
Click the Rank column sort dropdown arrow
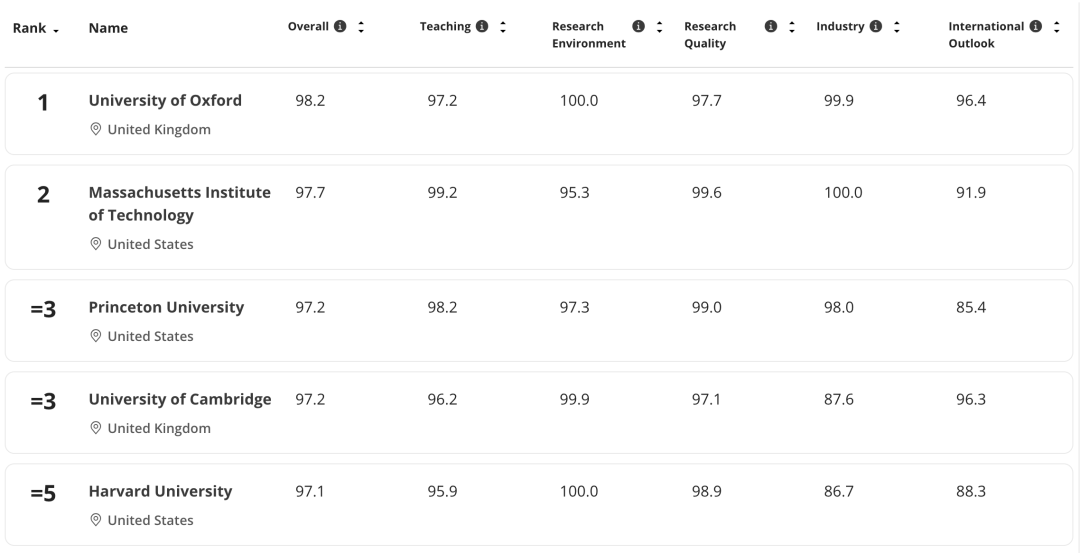tap(55, 30)
